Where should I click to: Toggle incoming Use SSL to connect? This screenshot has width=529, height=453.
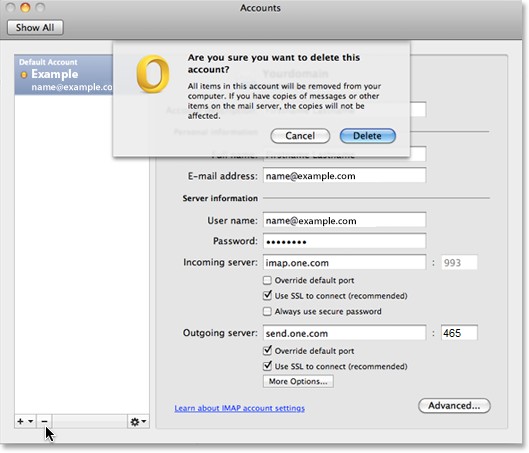[x=267, y=295]
